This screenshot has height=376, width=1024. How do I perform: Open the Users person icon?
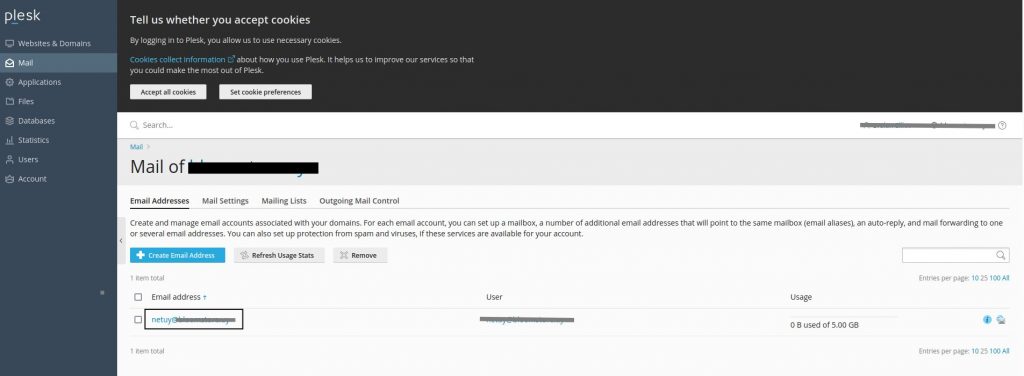[9, 159]
